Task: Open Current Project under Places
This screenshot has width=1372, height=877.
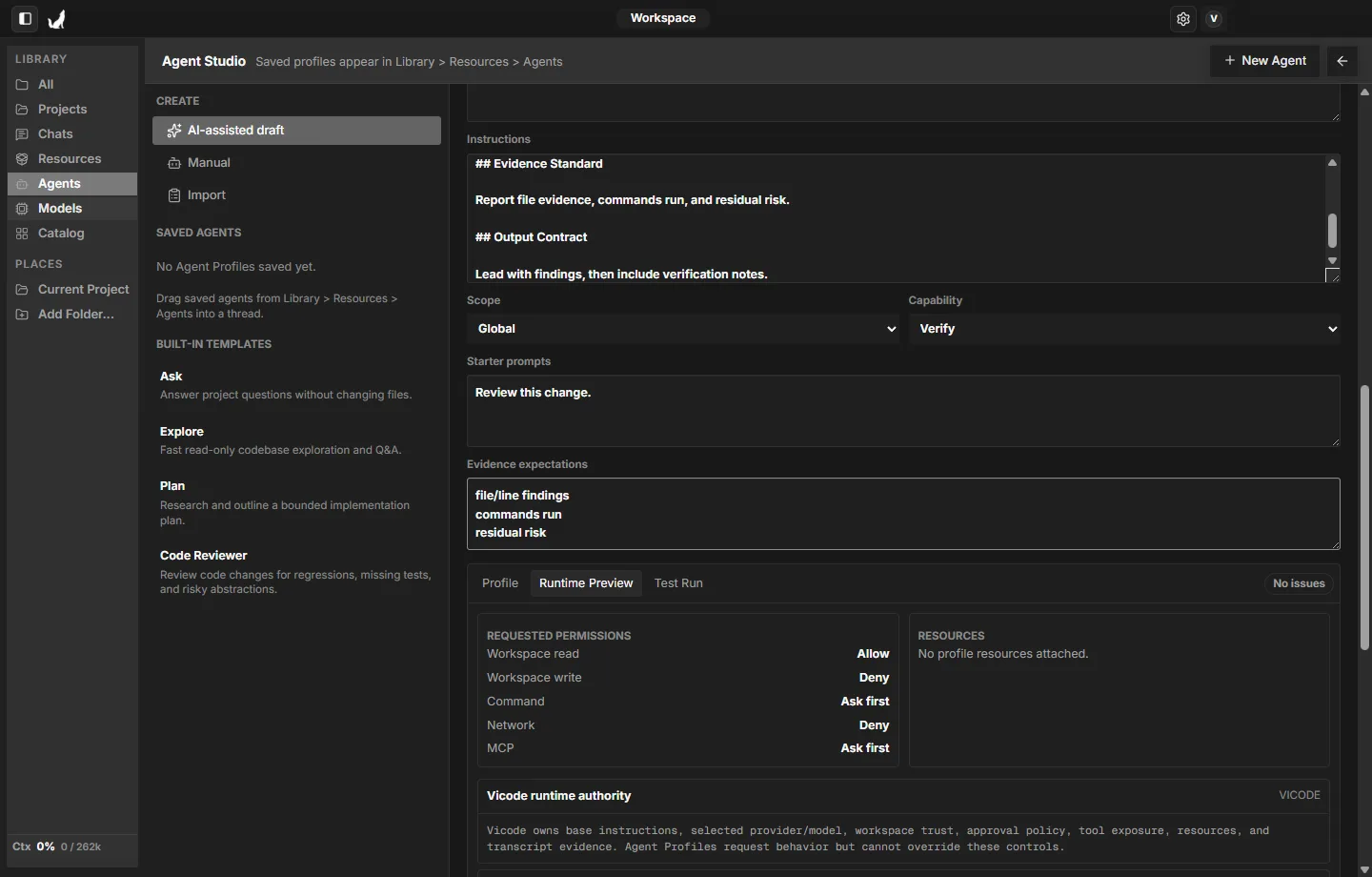Action: point(72,290)
